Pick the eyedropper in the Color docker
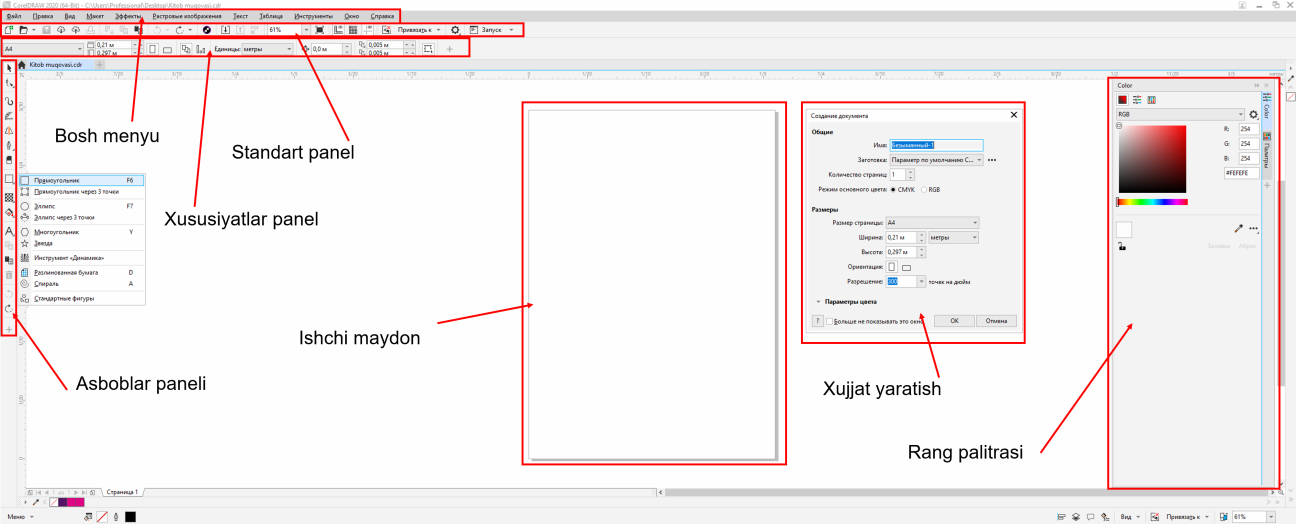Viewport: 1296px width, 524px height. pos(1238,229)
